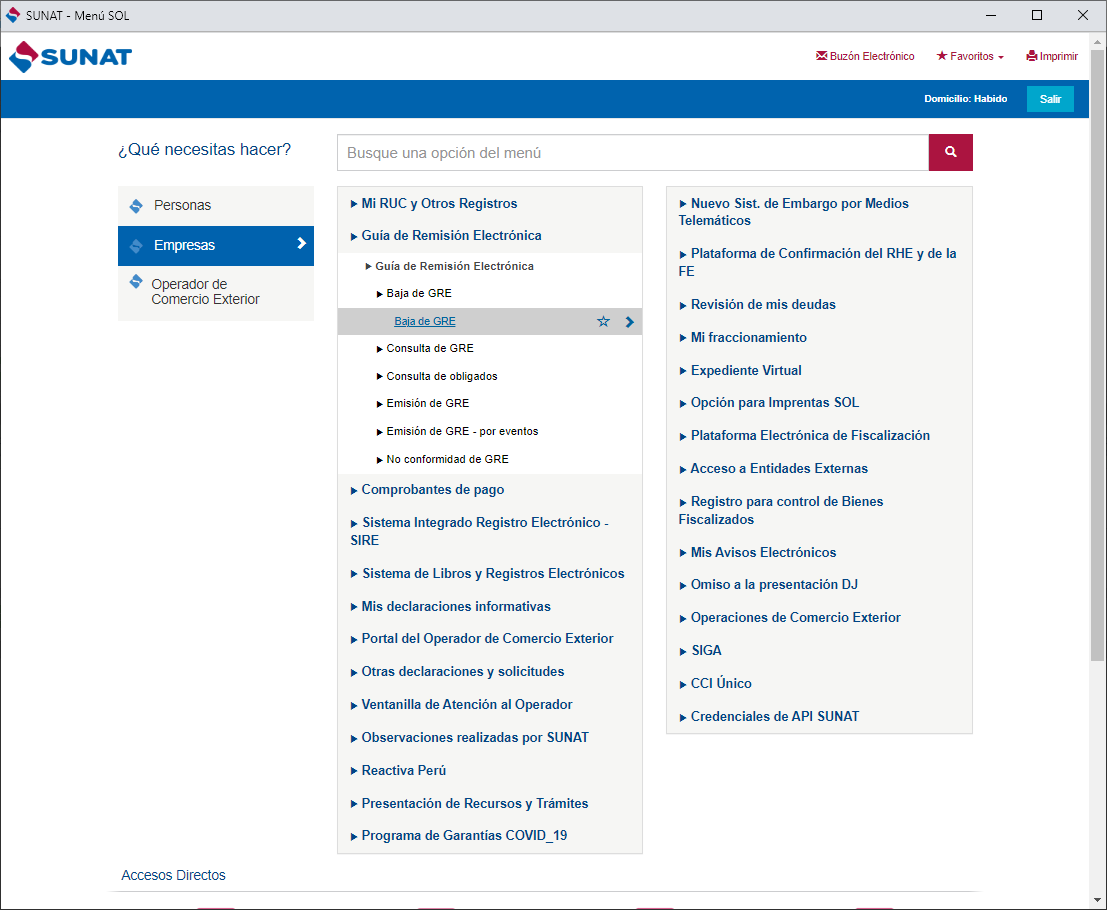
Task: Mark Baja de GRE as favorite star
Action: click(x=603, y=322)
